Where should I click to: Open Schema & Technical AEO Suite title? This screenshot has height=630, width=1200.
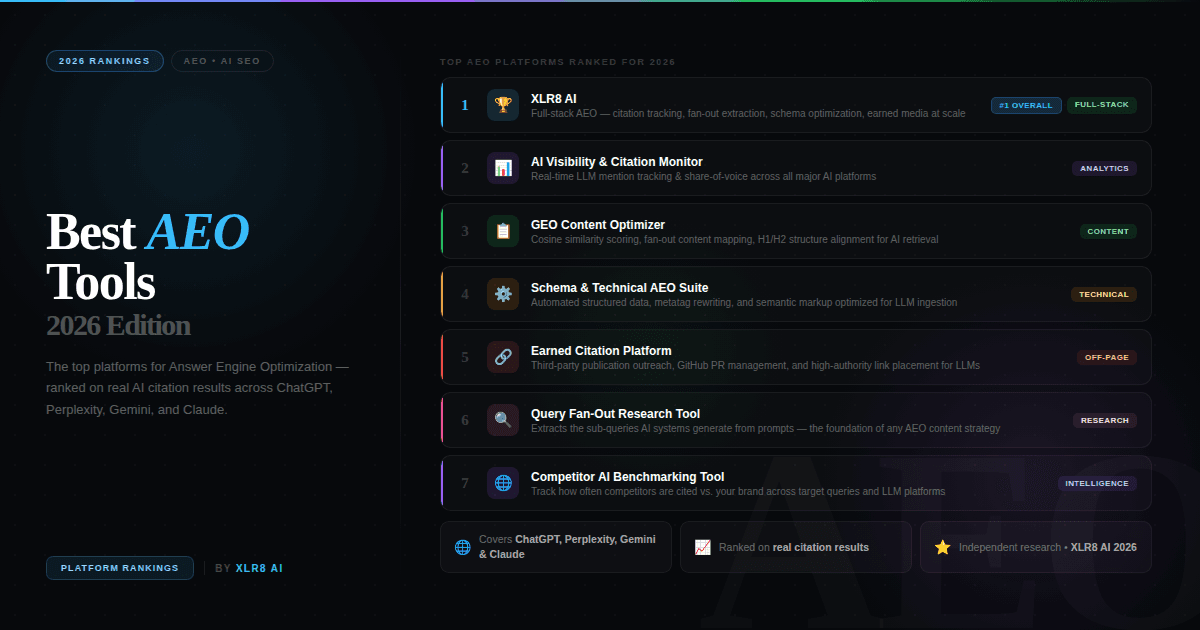tap(619, 287)
